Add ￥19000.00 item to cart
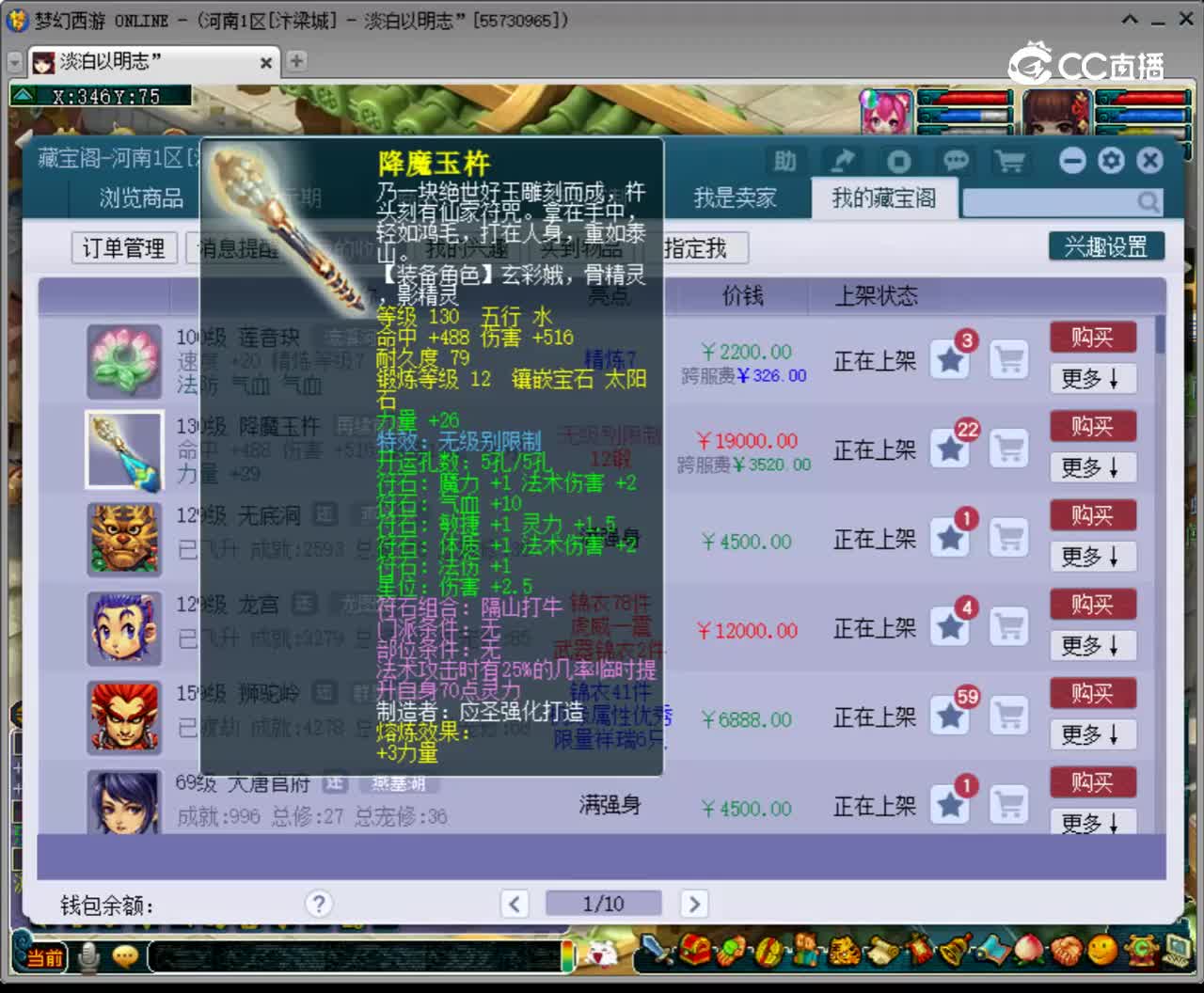The height and width of the screenshot is (993, 1204). click(x=1009, y=449)
